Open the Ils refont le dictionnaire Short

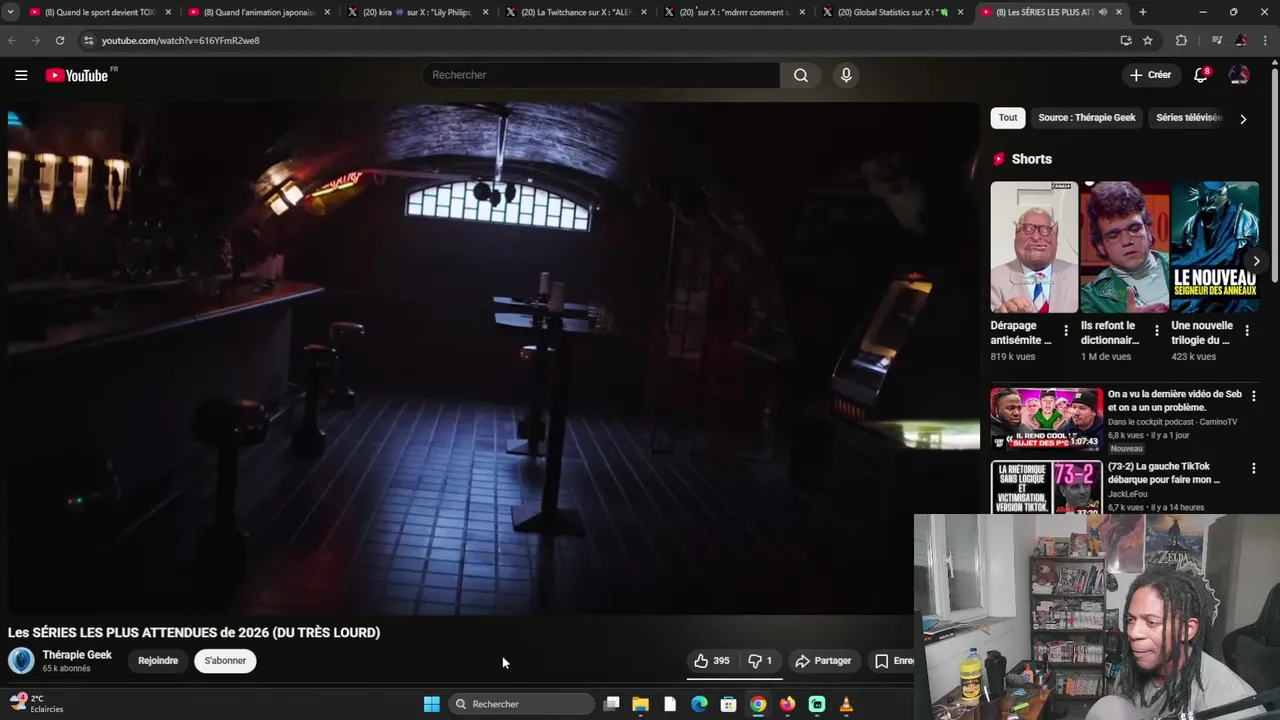point(1124,247)
